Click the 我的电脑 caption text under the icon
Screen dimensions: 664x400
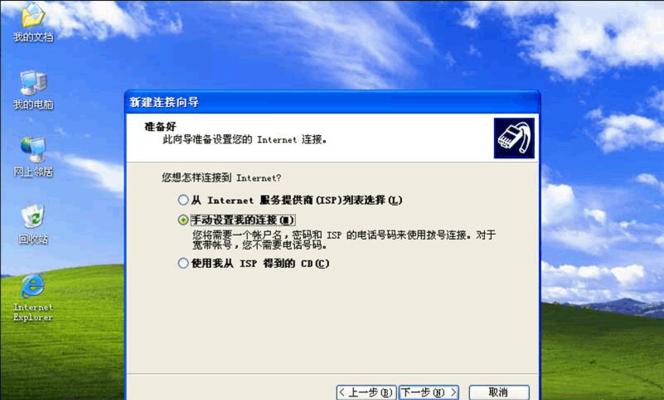click(x=33, y=105)
